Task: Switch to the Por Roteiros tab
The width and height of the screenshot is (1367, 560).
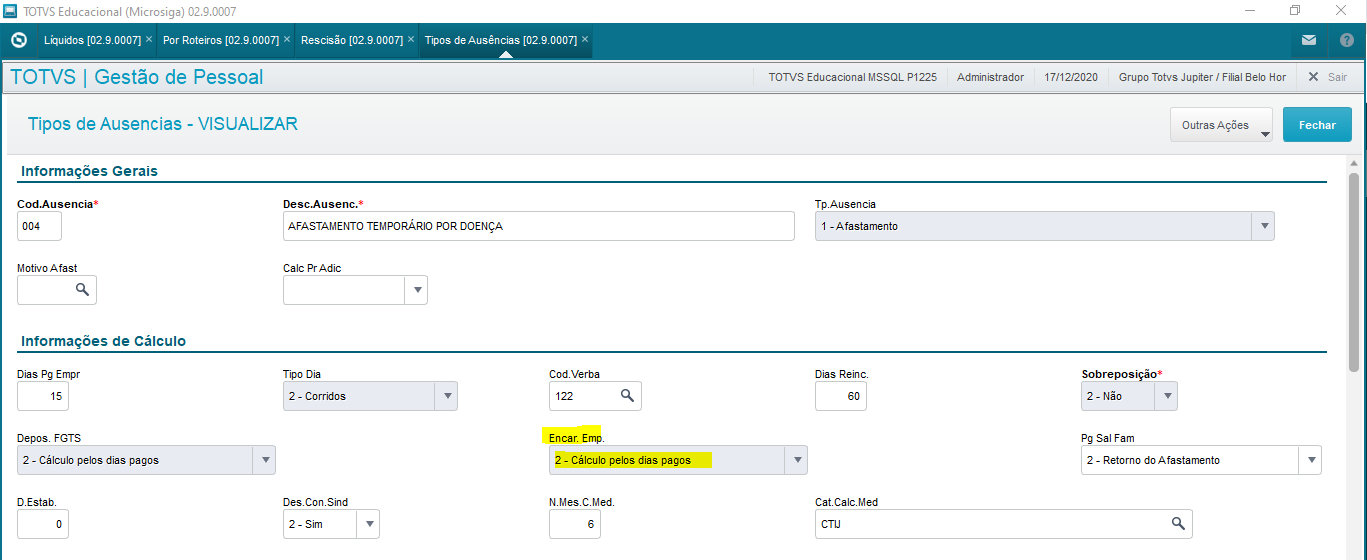Action: click(x=220, y=40)
